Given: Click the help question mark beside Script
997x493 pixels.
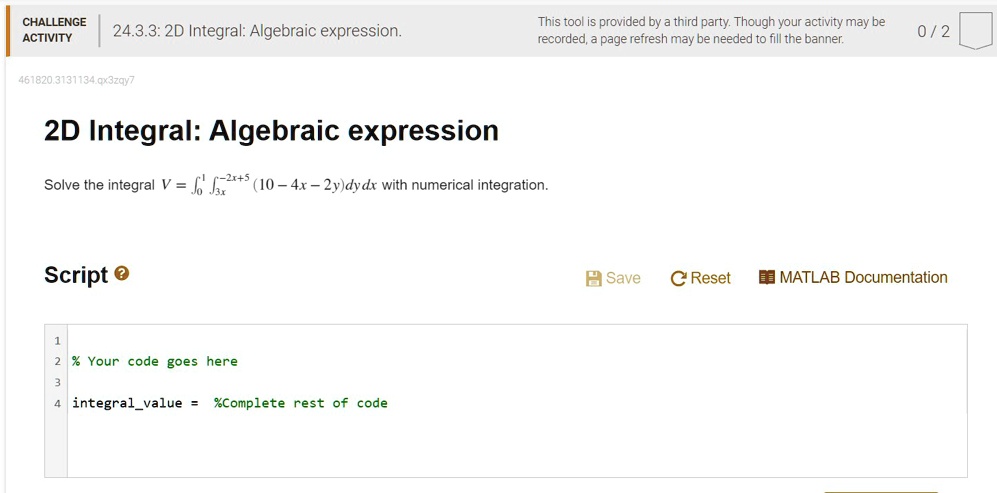Looking at the screenshot, I should [121, 274].
